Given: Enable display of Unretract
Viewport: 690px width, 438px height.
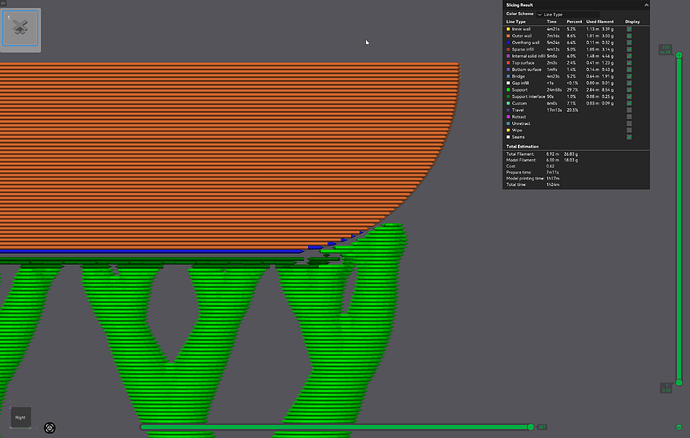Looking at the screenshot, I should tap(629, 124).
